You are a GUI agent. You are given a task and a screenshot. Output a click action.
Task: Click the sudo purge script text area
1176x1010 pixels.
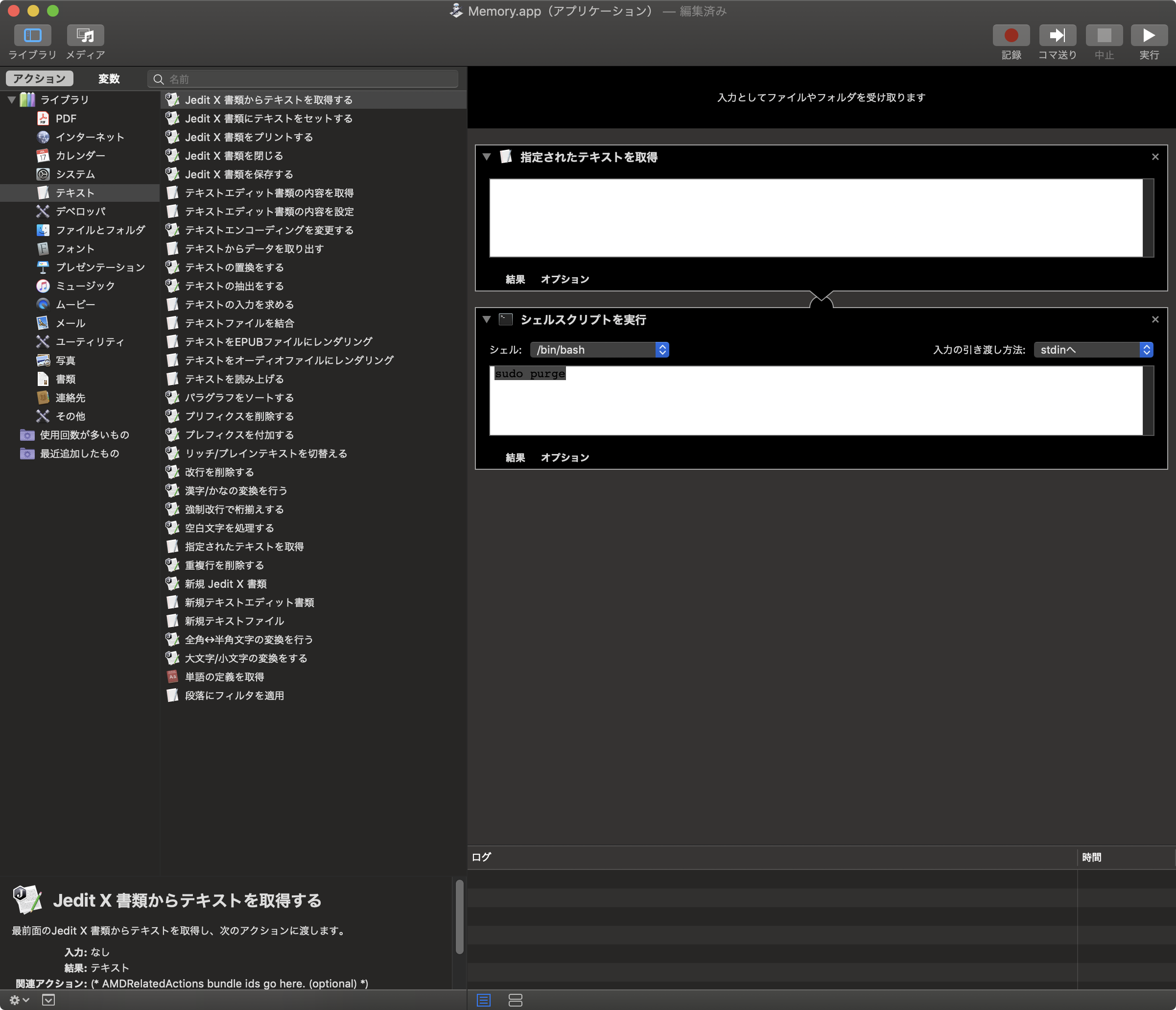816,401
